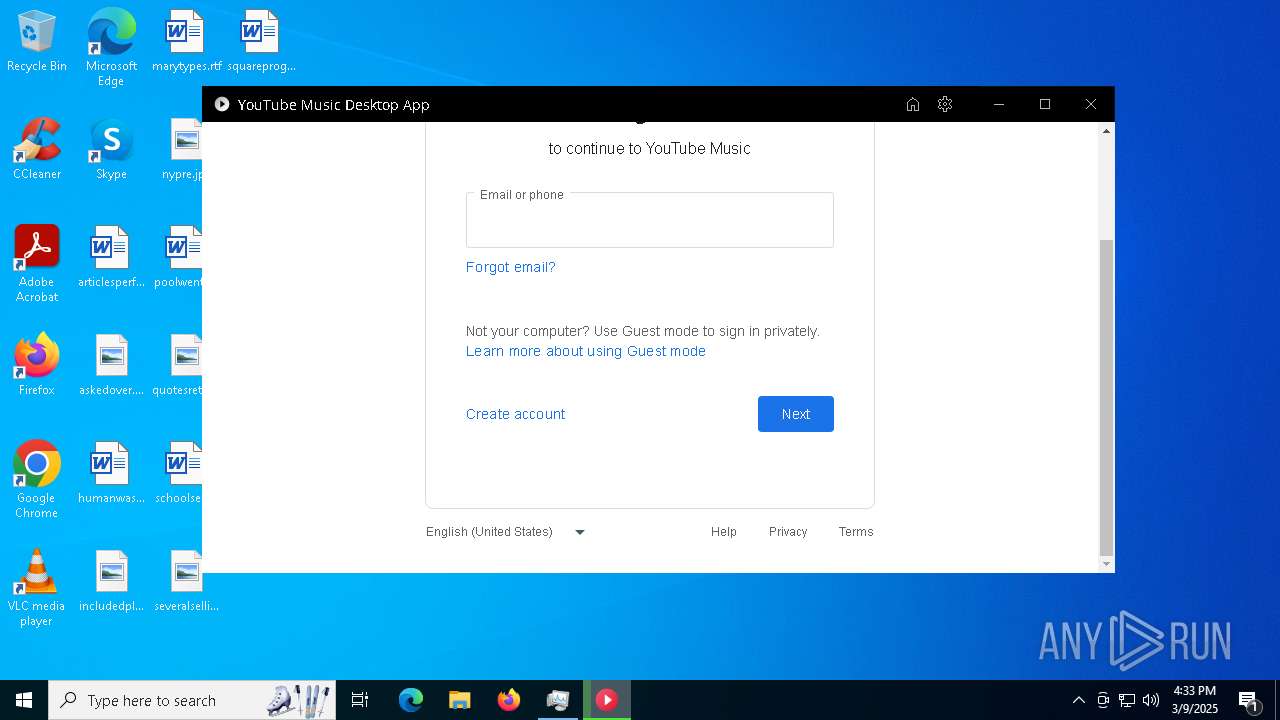1280x720 pixels.
Task: Select the Microsoft Edge desktop shortcut
Action: [x=111, y=48]
